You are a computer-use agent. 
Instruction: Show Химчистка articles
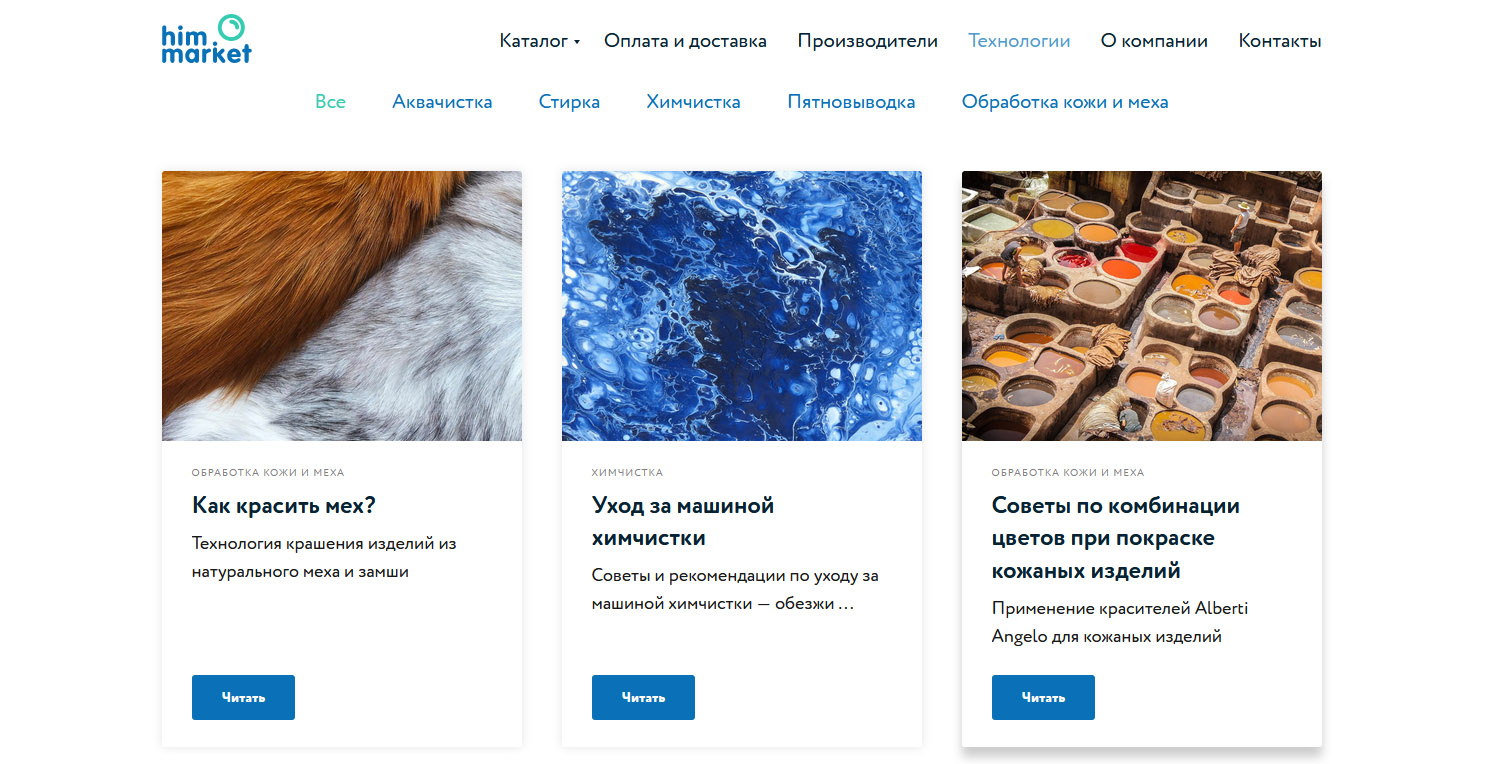(693, 101)
